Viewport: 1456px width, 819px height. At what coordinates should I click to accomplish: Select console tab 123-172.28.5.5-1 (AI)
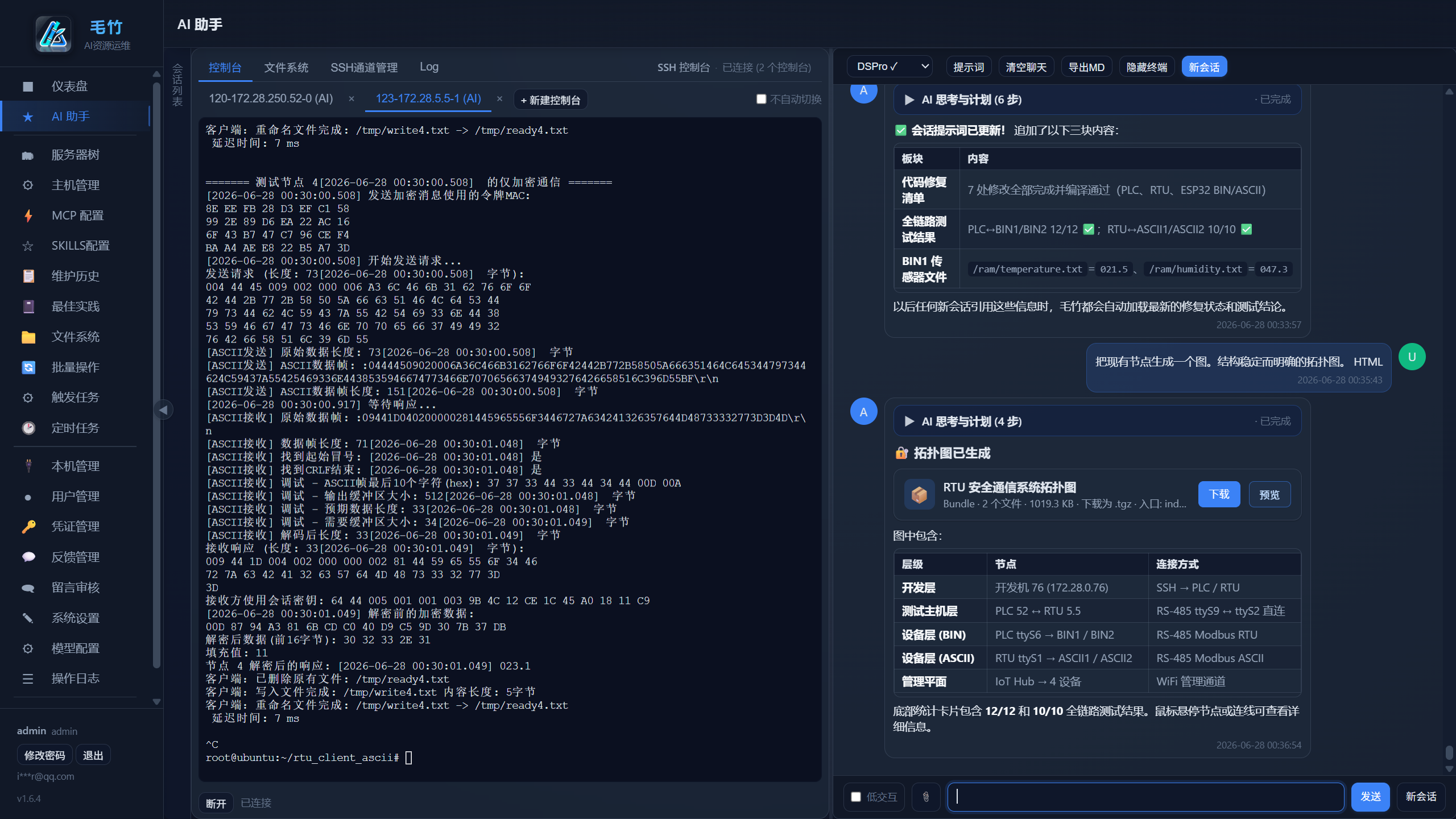pyautogui.click(x=428, y=98)
